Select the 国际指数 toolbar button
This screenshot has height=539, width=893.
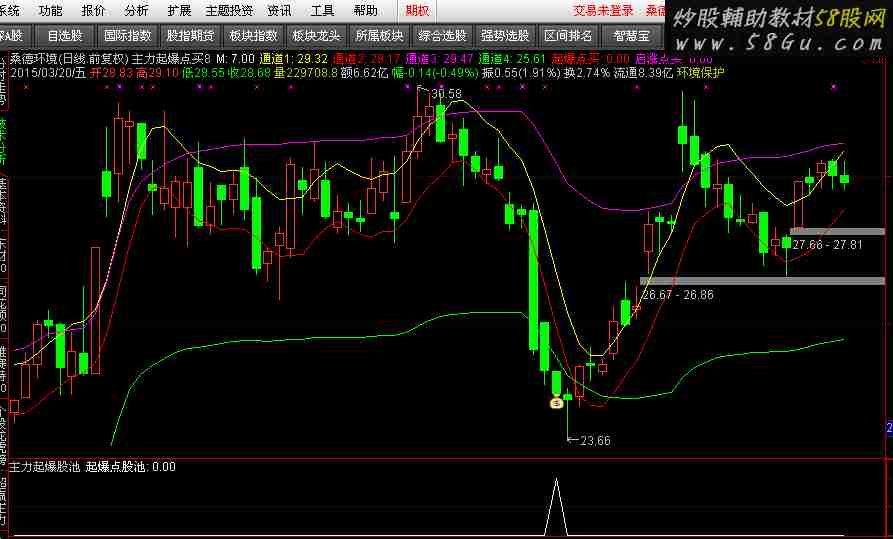128,35
